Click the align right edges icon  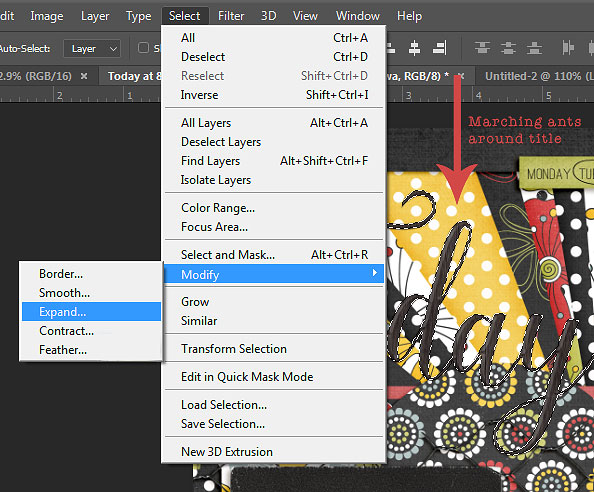tap(440, 48)
